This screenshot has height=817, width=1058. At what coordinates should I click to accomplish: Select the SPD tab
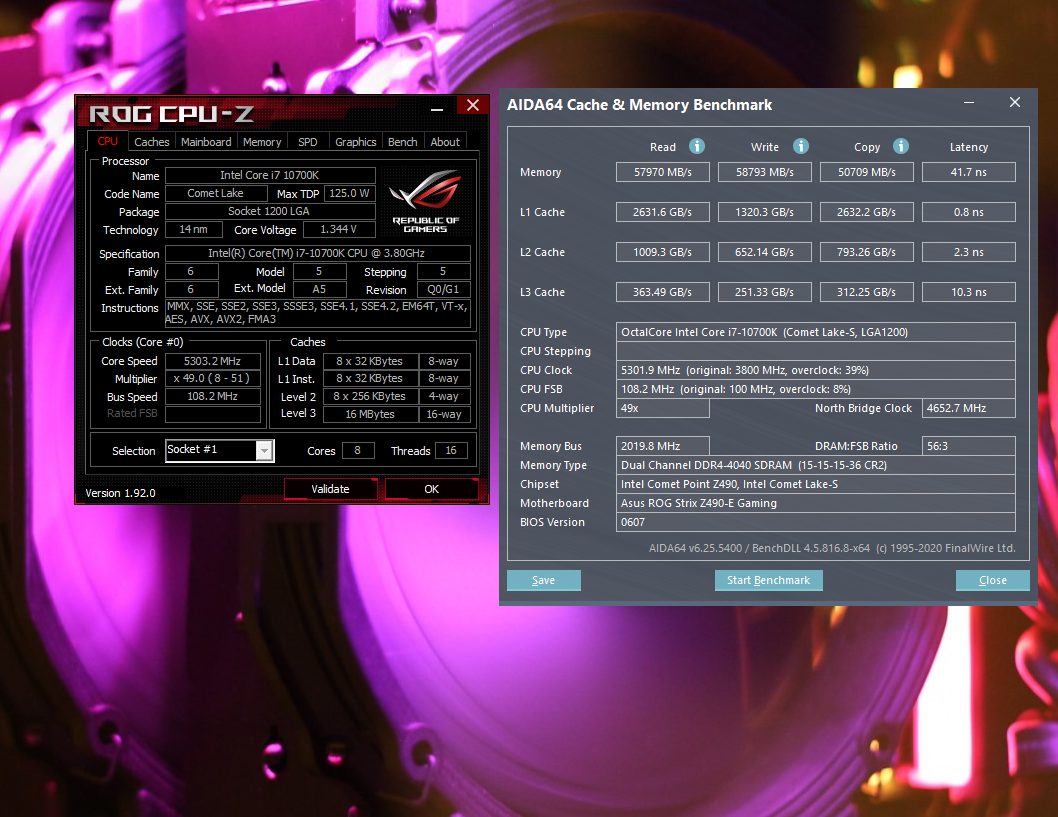click(x=308, y=142)
